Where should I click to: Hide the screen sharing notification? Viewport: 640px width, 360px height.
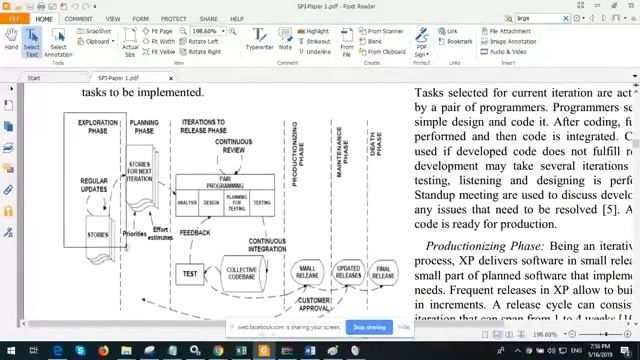click(x=403, y=327)
